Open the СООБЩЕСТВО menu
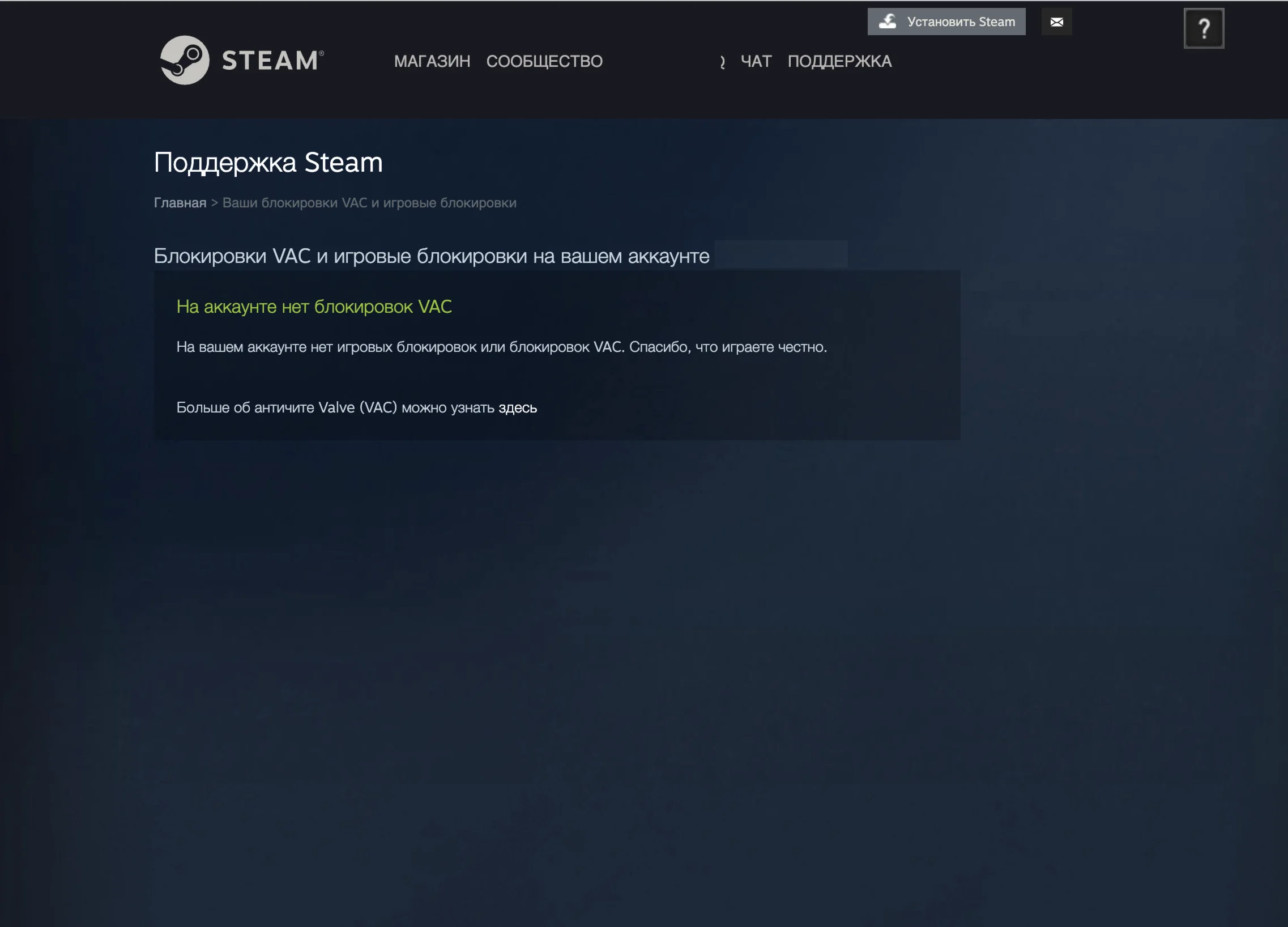 tap(544, 61)
